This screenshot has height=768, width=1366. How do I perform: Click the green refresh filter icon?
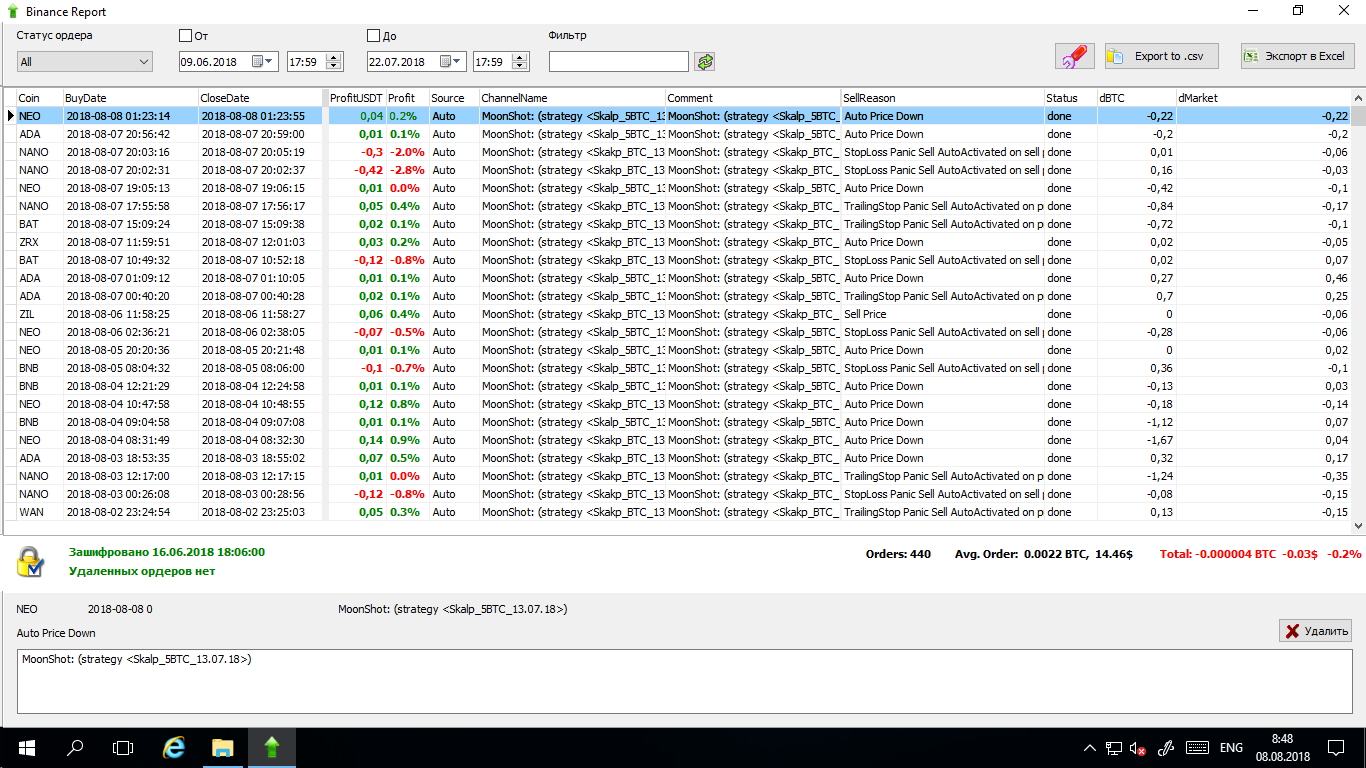coord(706,62)
